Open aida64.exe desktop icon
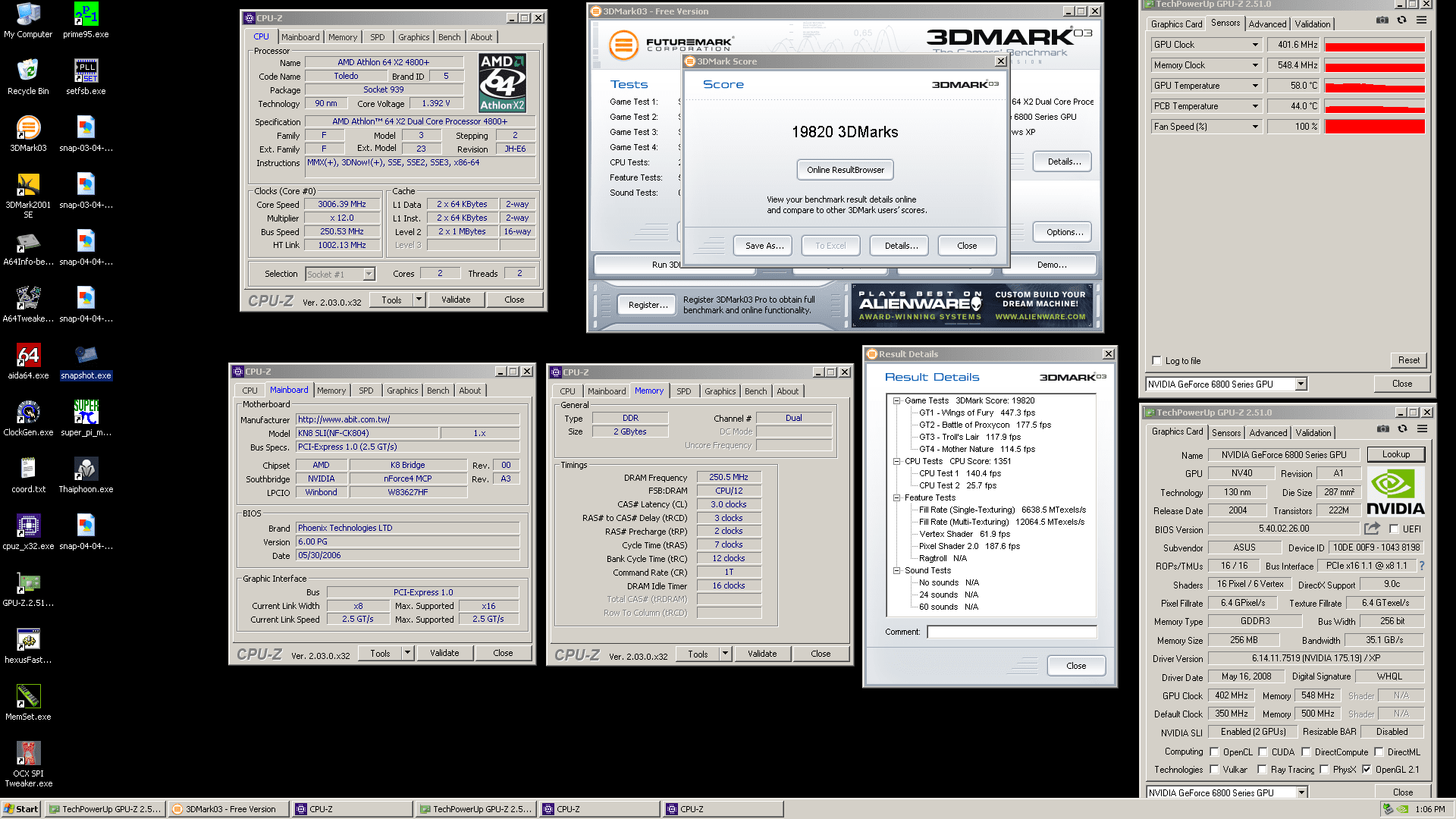1456x819 pixels. pyautogui.click(x=28, y=361)
